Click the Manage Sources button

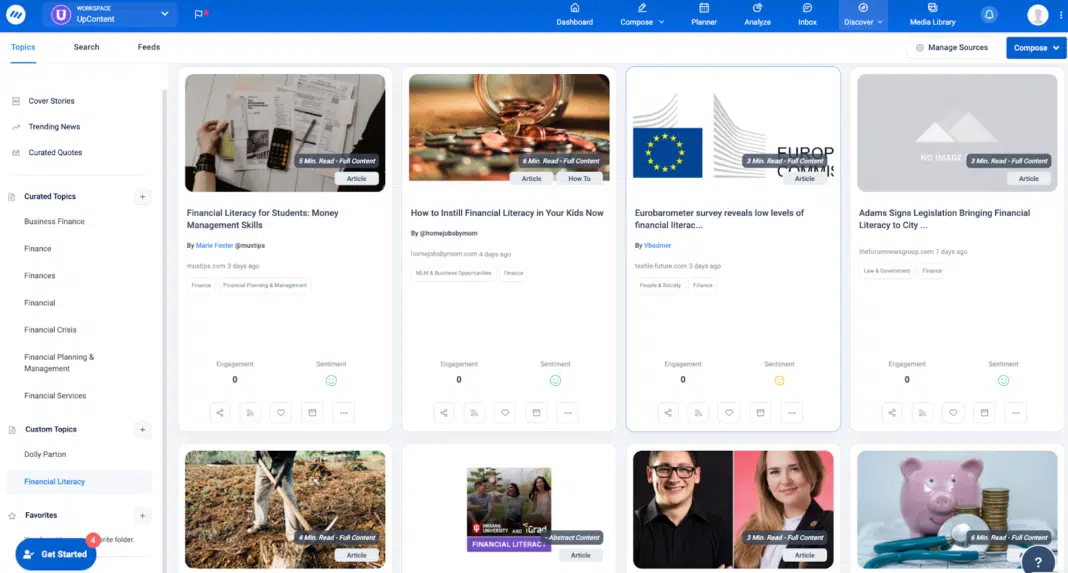pos(952,48)
